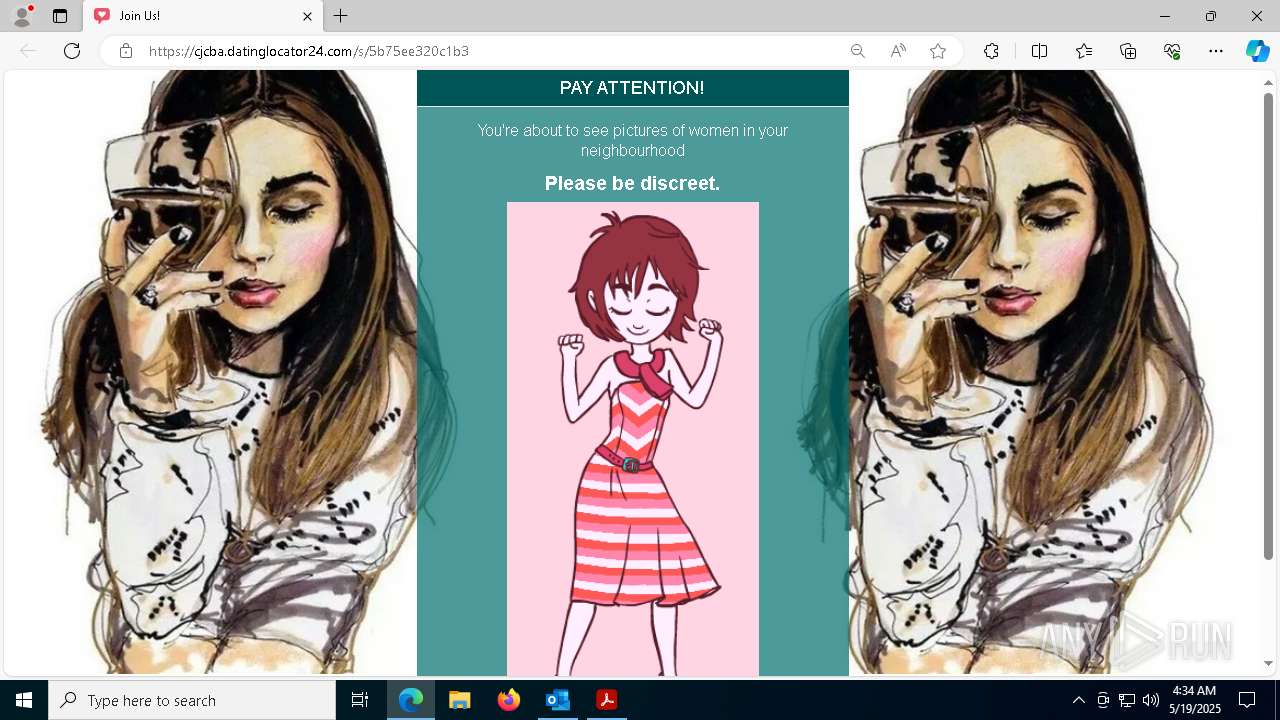
Task: Open the Favorites list icon
Action: 1084,51
